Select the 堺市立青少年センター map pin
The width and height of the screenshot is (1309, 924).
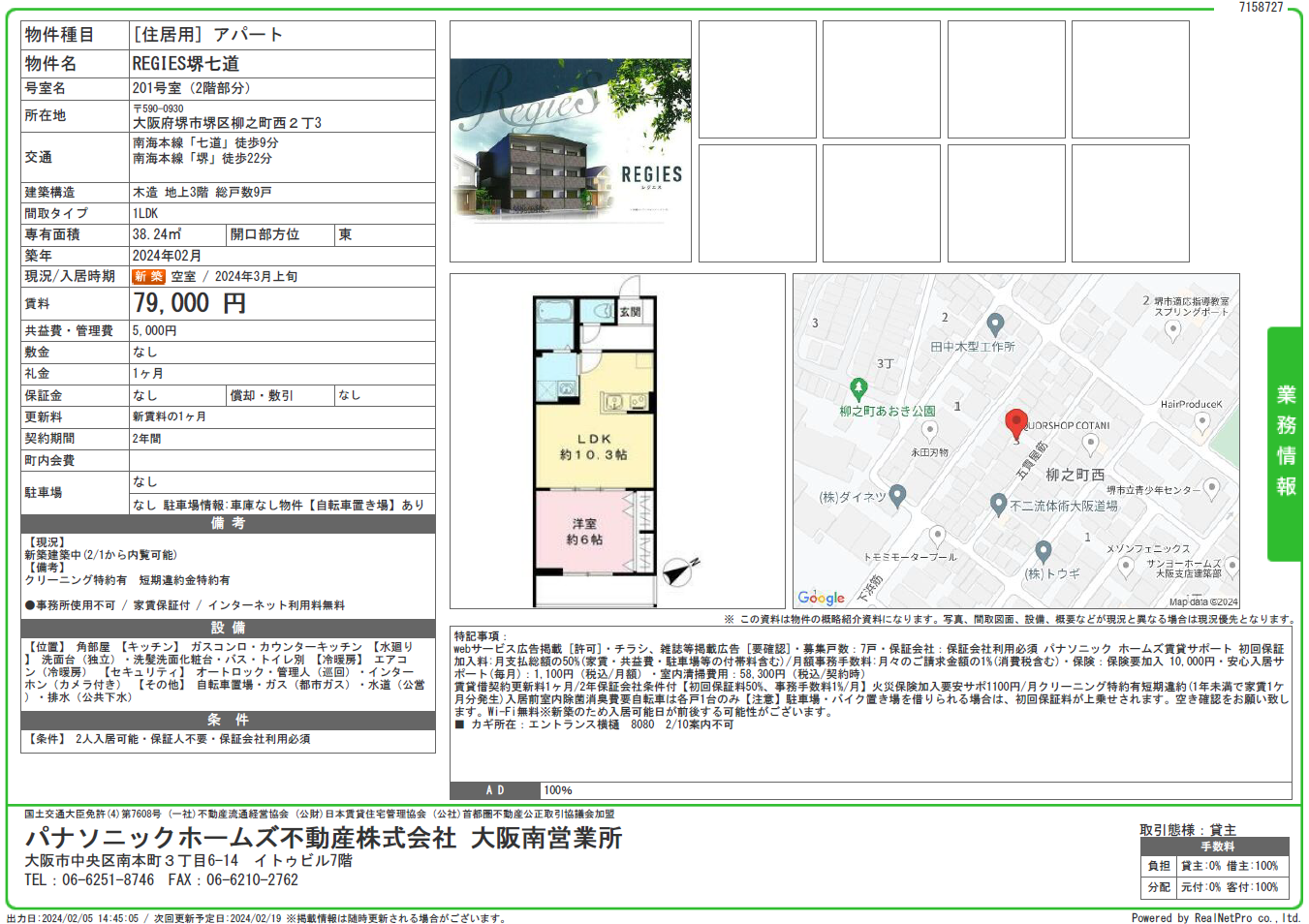coord(1211,488)
